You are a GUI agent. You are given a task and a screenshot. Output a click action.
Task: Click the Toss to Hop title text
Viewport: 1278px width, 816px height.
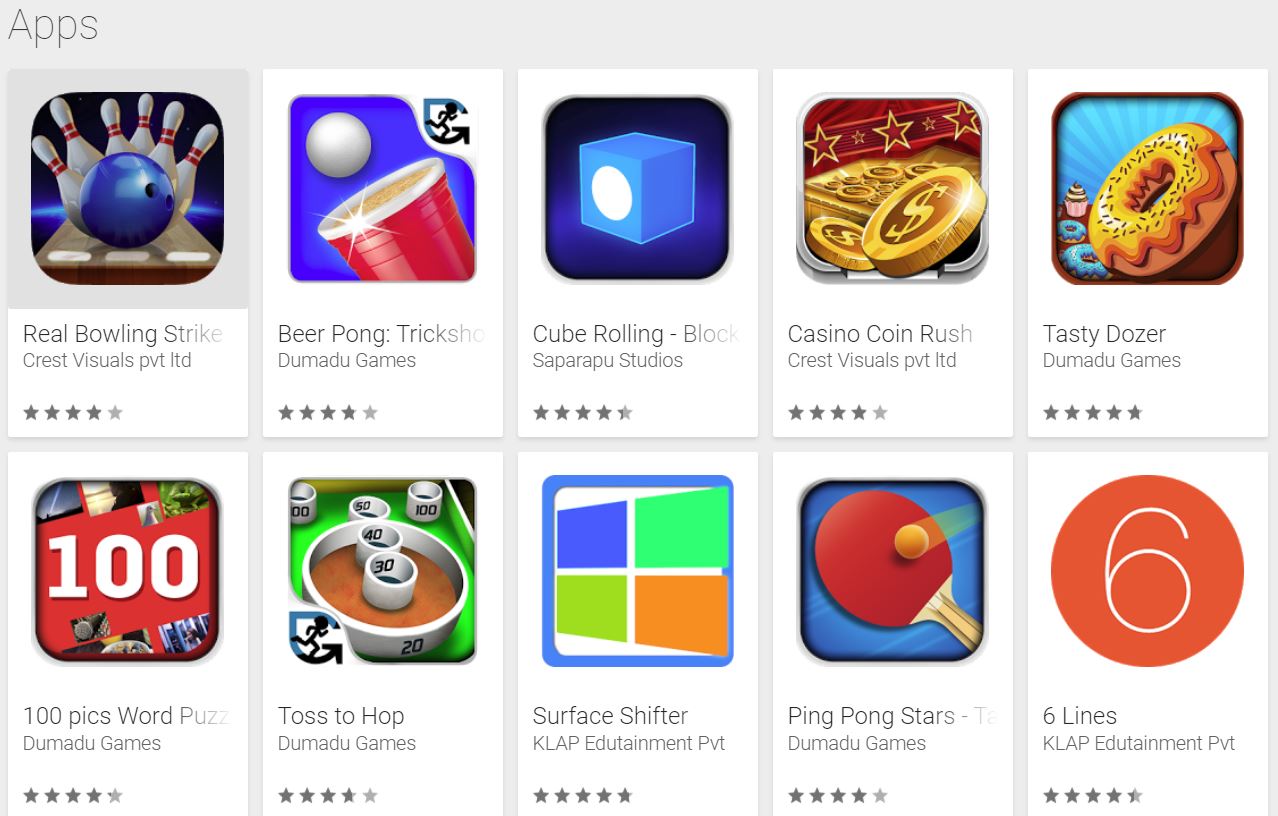pyautogui.click(x=341, y=716)
